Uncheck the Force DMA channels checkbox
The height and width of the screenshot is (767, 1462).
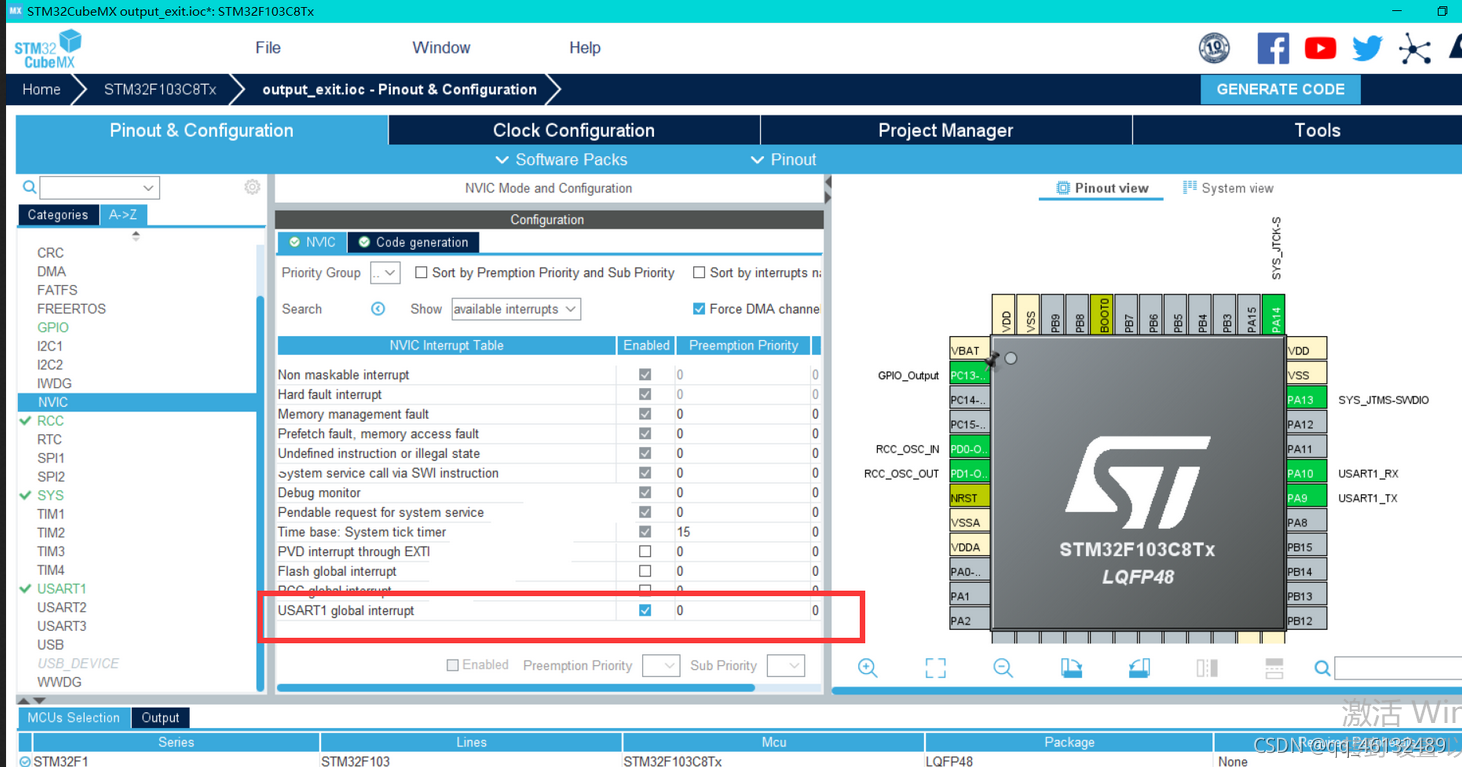tap(699, 309)
